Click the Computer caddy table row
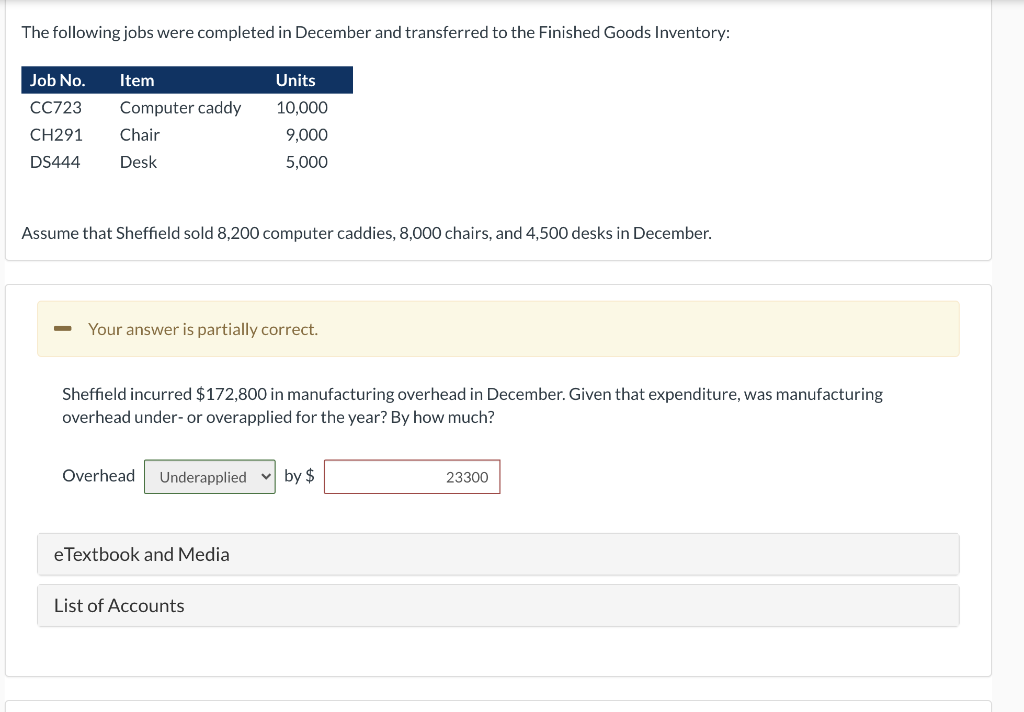Screen dimensions: 1024x712 pos(180,107)
